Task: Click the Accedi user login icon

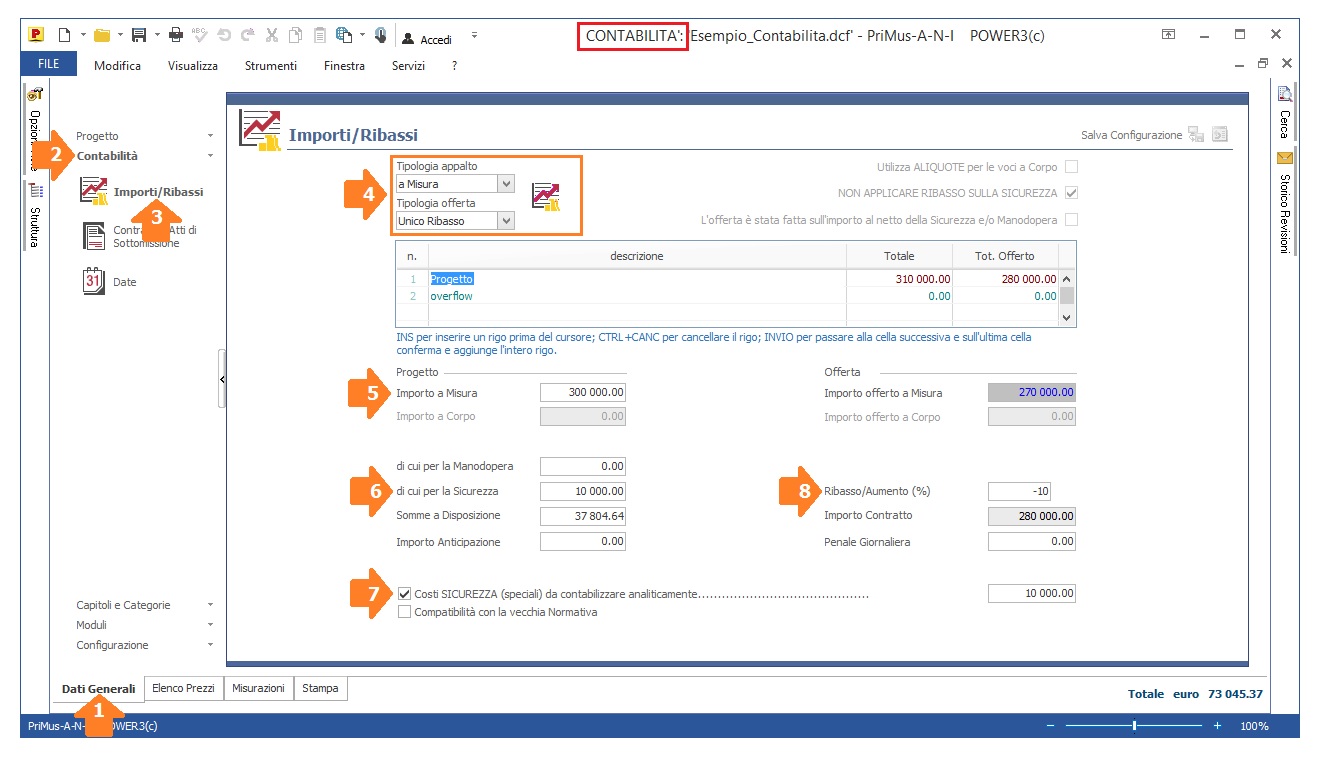Action: click(x=408, y=39)
